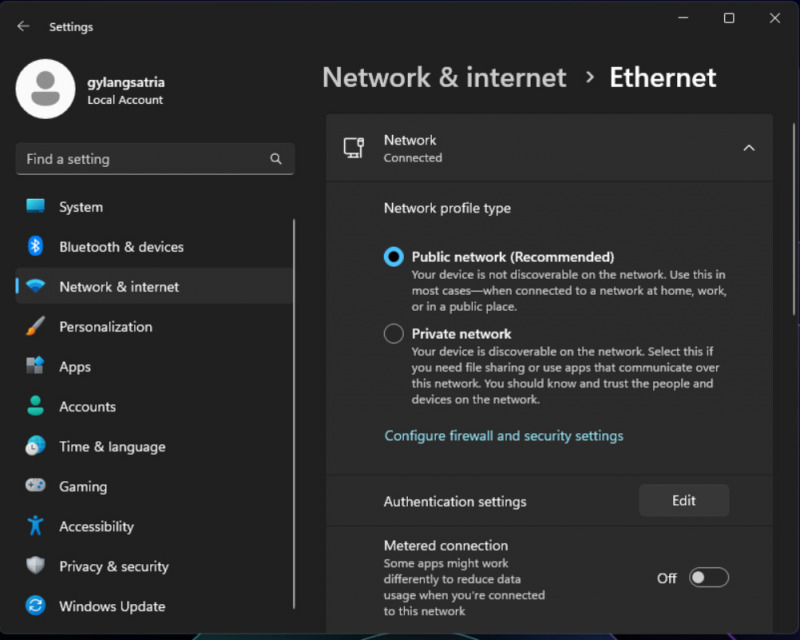
Task: Select Private network radio button
Action: (x=393, y=334)
